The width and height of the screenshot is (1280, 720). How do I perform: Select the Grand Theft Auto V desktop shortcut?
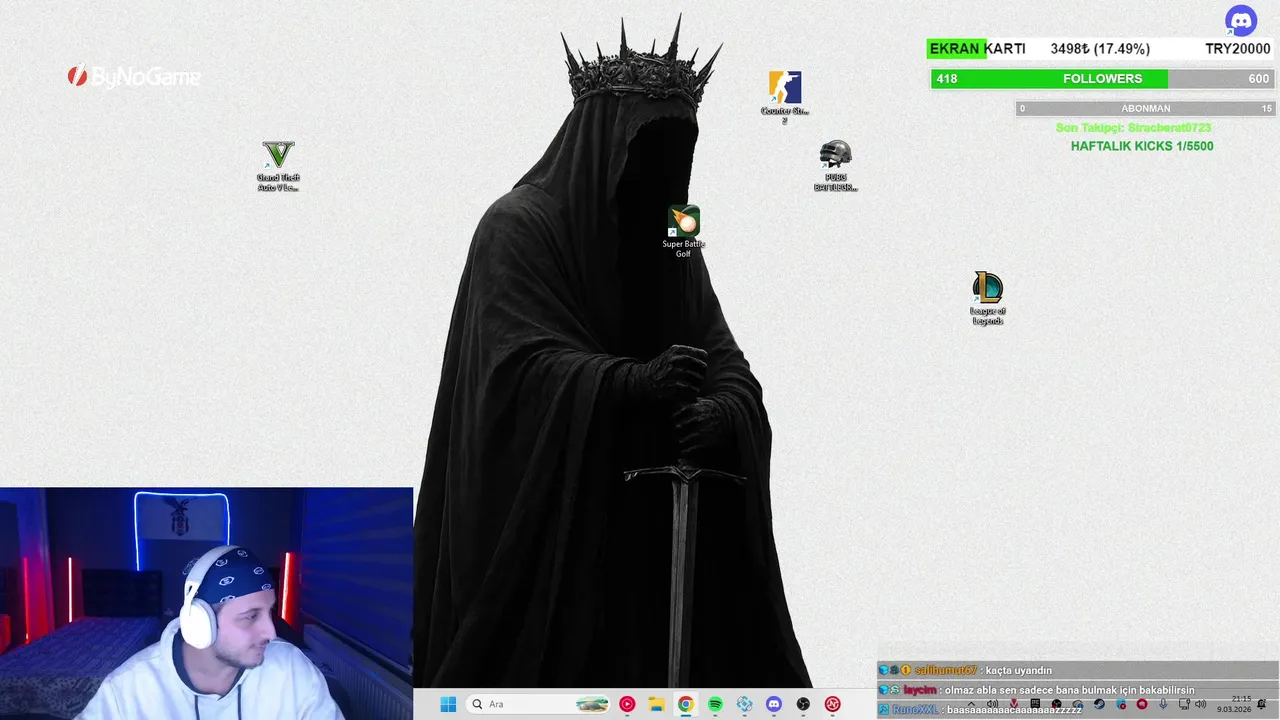(278, 166)
